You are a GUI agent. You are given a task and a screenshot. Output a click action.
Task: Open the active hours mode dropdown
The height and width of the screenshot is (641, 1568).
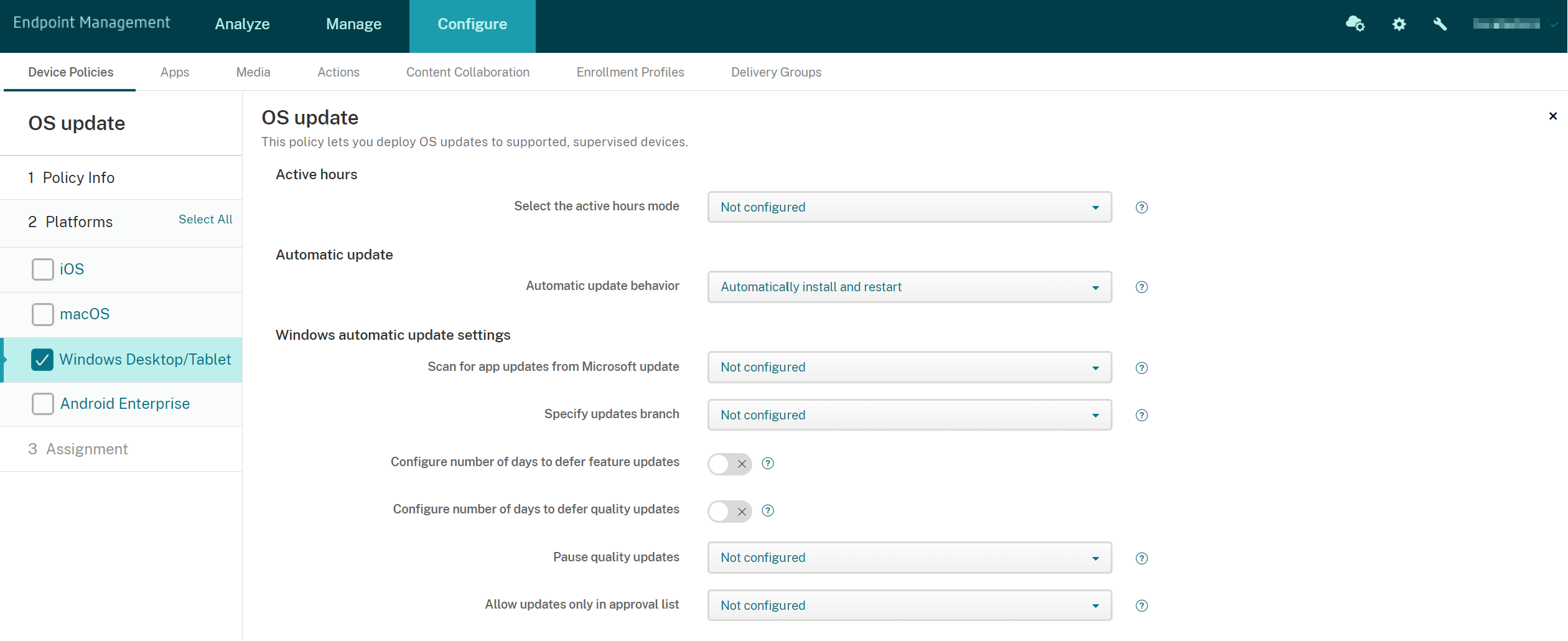[909, 207]
